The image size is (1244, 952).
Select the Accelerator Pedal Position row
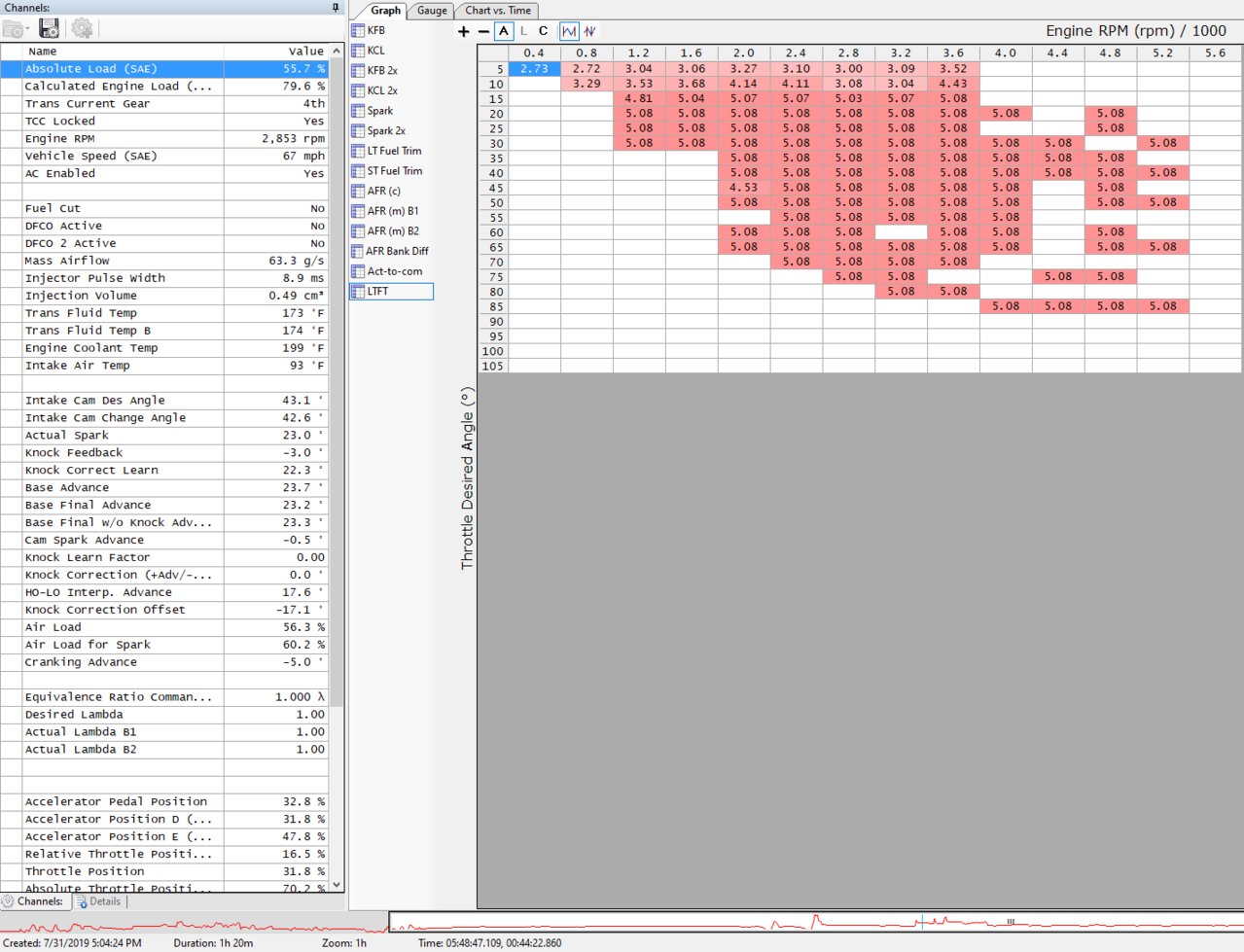pos(164,802)
